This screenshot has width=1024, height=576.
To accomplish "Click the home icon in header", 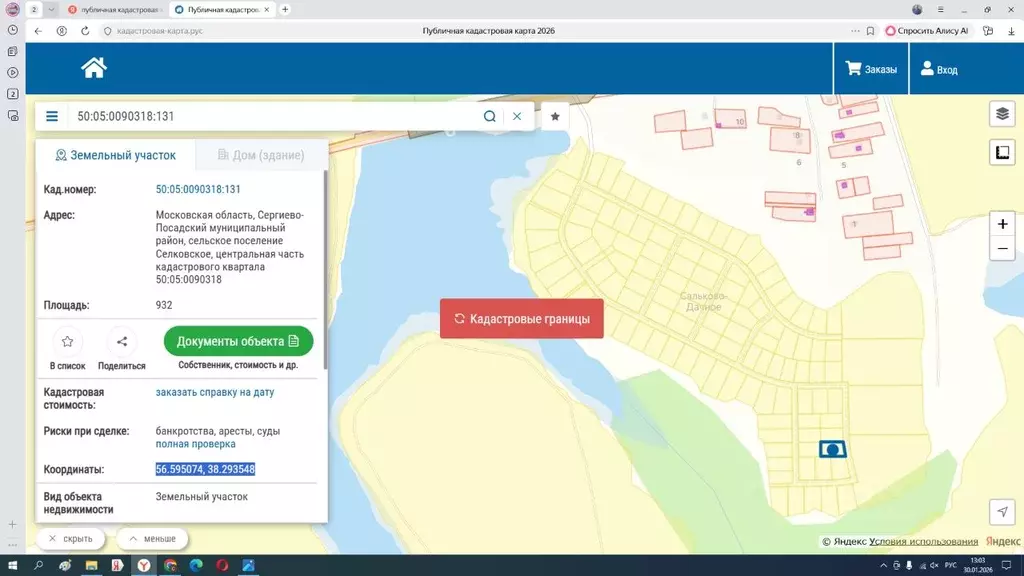I will 94,68.
